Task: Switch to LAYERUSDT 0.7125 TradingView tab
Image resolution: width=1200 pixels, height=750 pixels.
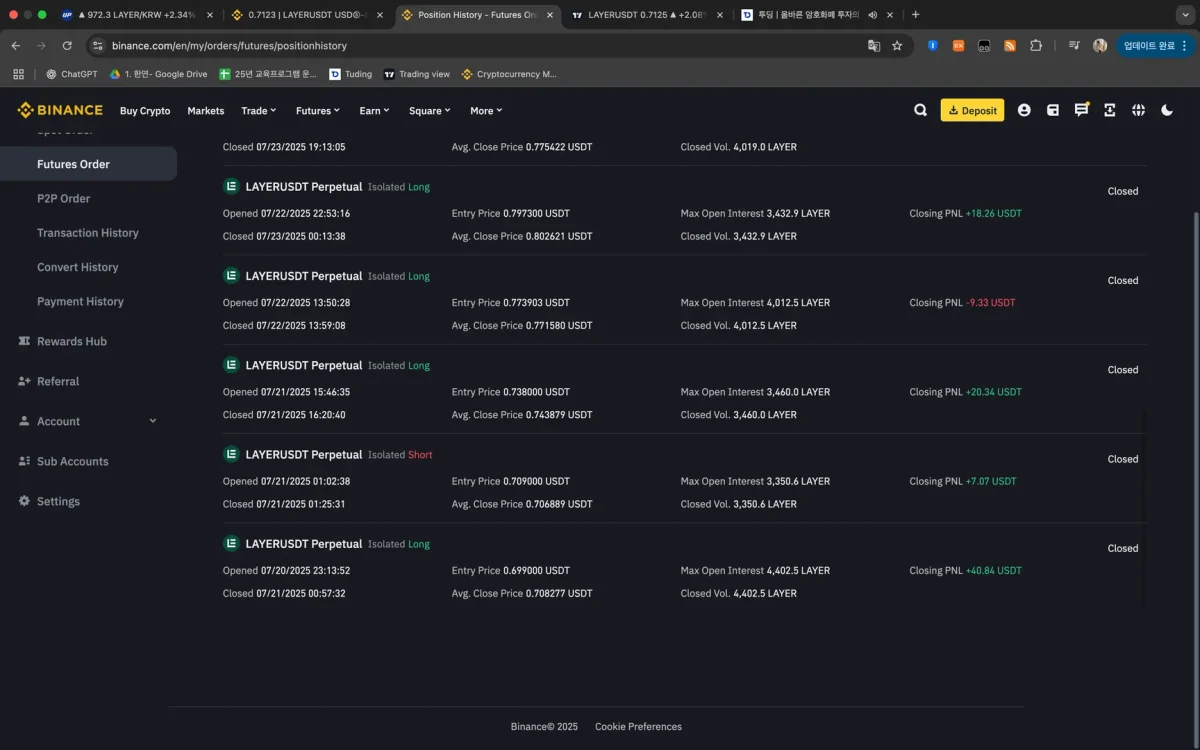Action: coord(648,15)
